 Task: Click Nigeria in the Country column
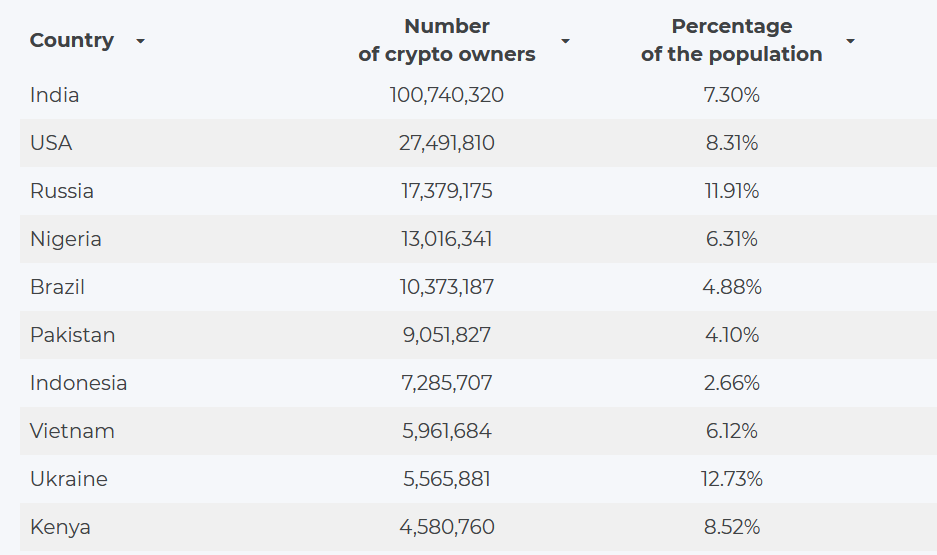[66, 239]
